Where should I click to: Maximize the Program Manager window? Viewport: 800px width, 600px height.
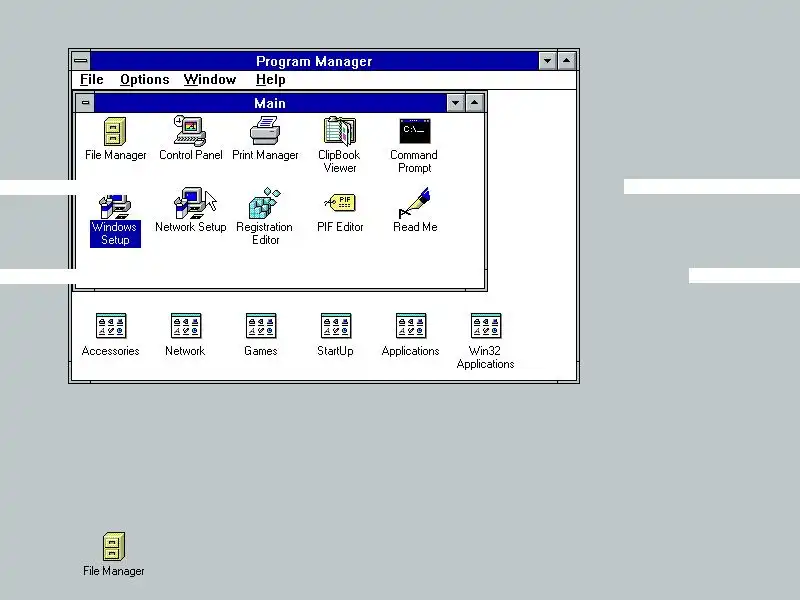coord(566,61)
